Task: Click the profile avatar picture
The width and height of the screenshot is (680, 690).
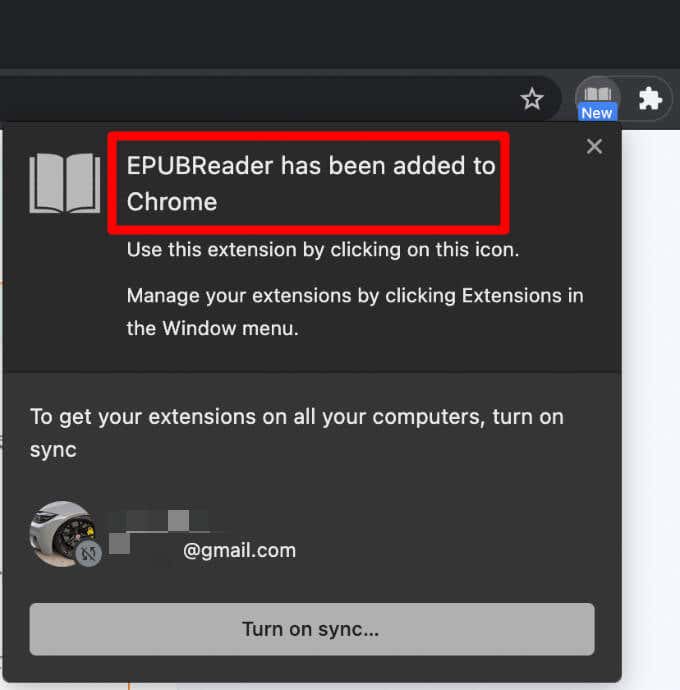Action: (62, 533)
